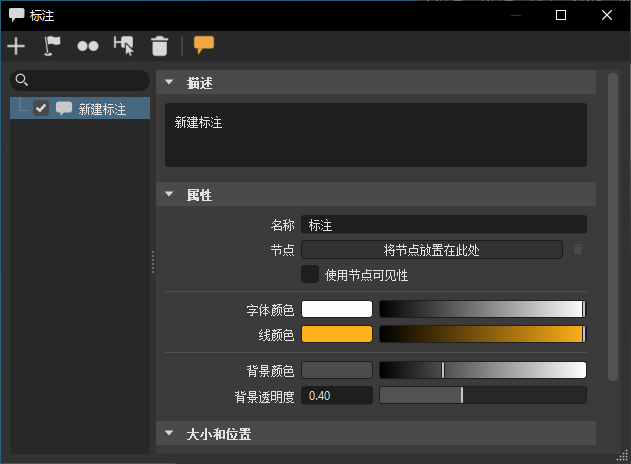Image resolution: width=631 pixels, height=464 pixels.
Task: Close the 标注 window
Action: pos(607,15)
